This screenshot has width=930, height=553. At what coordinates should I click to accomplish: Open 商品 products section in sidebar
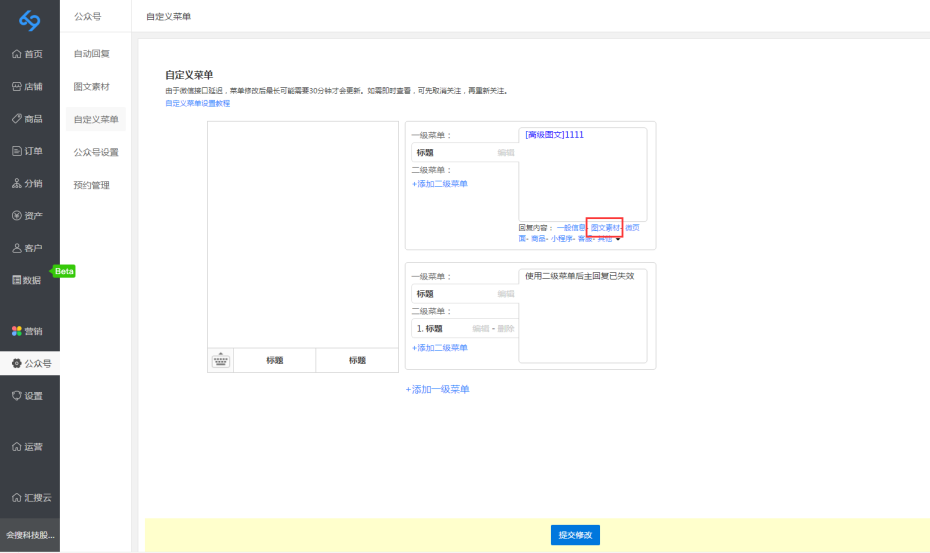pos(28,119)
